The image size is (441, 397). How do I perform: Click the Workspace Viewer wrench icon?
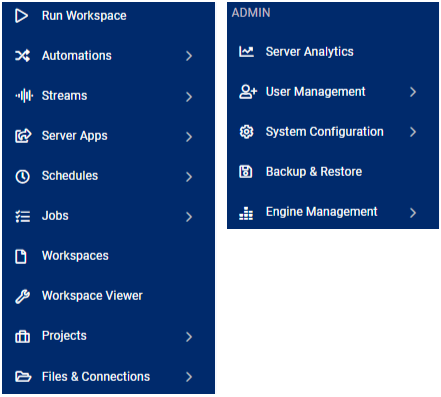point(22,296)
